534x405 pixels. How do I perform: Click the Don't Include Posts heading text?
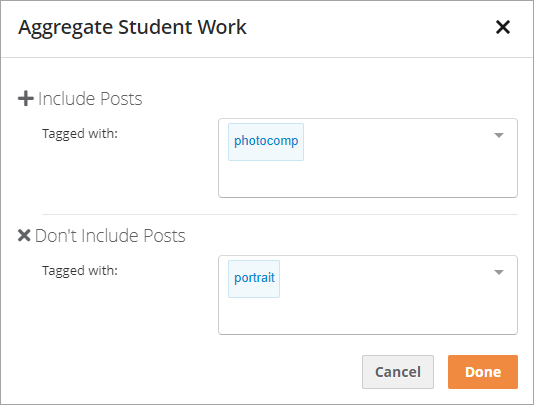pyautogui.click(x=110, y=236)
